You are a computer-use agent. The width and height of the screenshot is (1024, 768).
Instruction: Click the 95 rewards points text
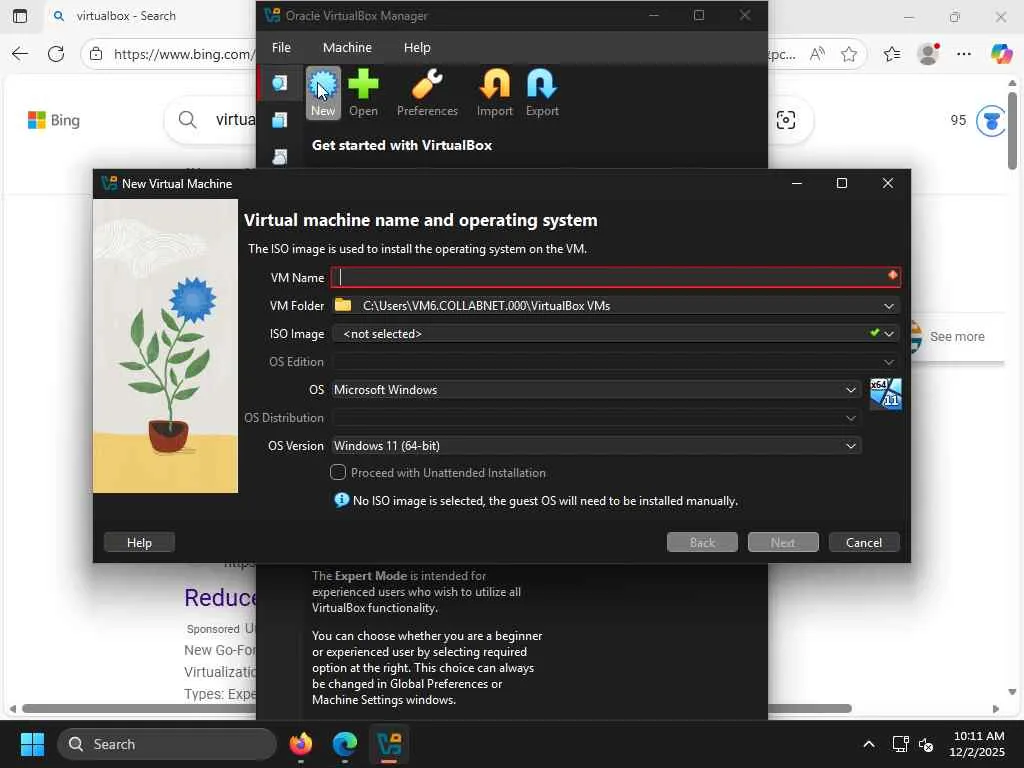point(958,120)
